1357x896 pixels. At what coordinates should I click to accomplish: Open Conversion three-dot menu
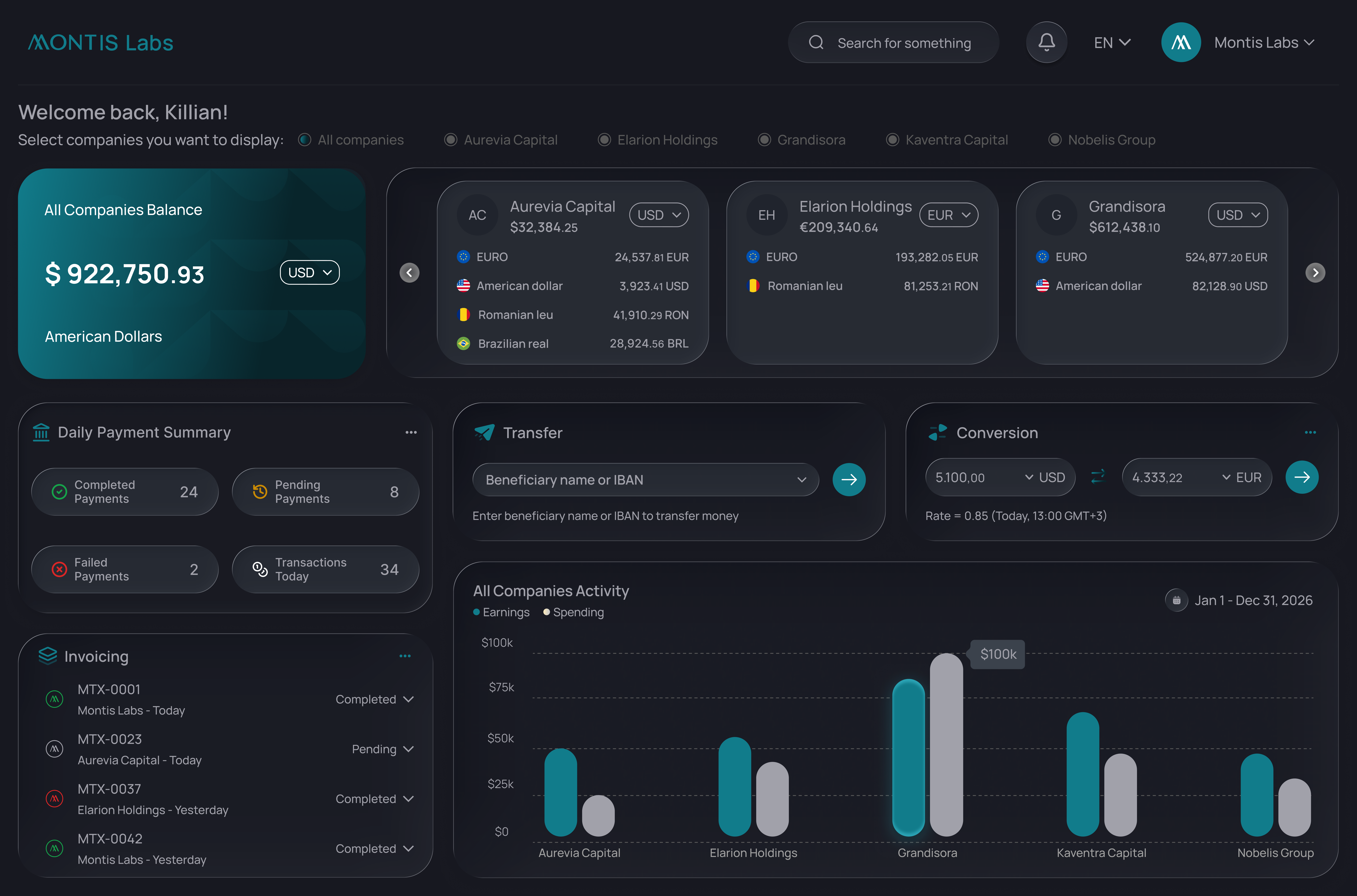pyautogui.click(x=1310, y=433)
